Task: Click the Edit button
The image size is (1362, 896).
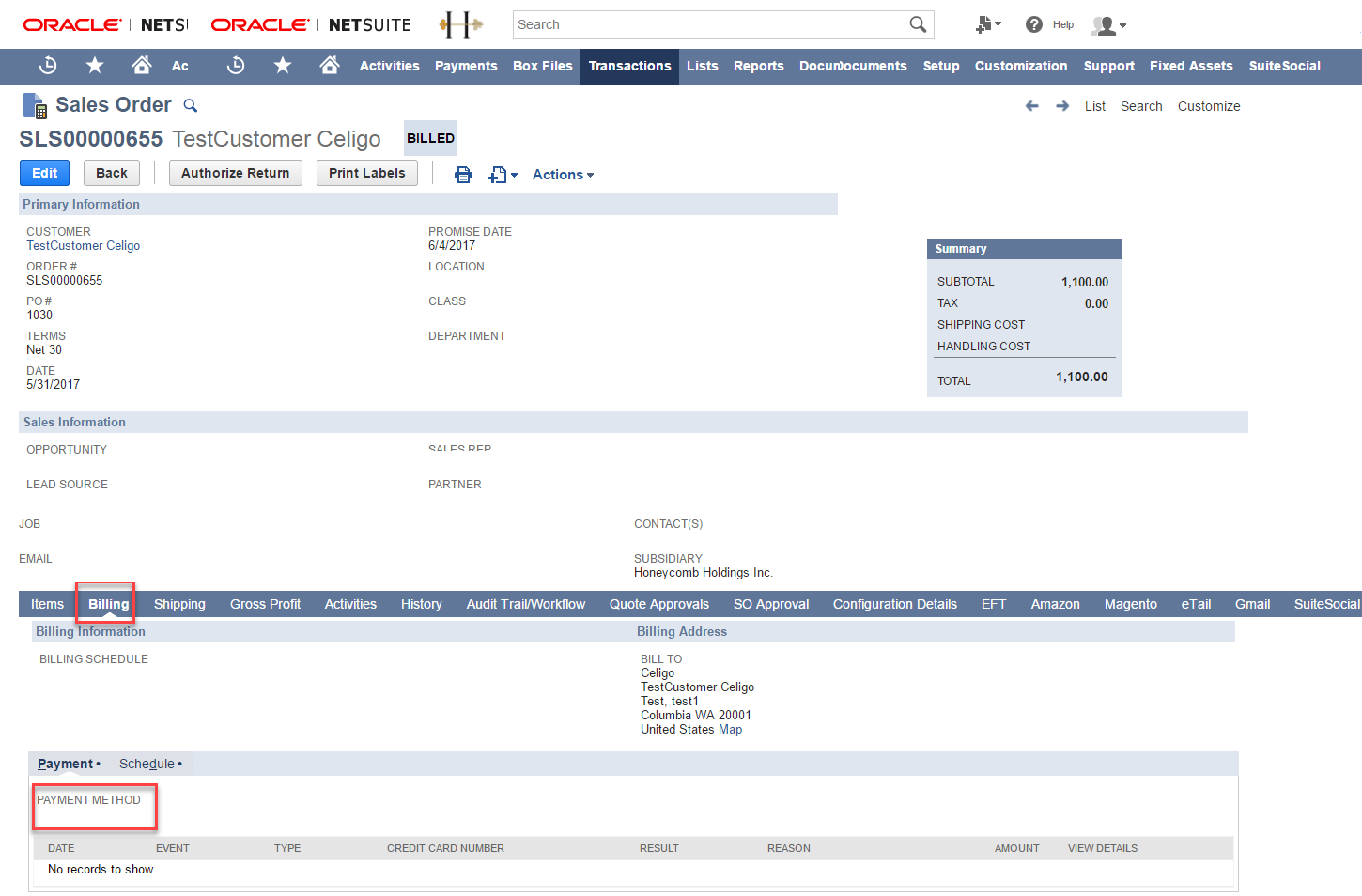Action: point(44,173)
